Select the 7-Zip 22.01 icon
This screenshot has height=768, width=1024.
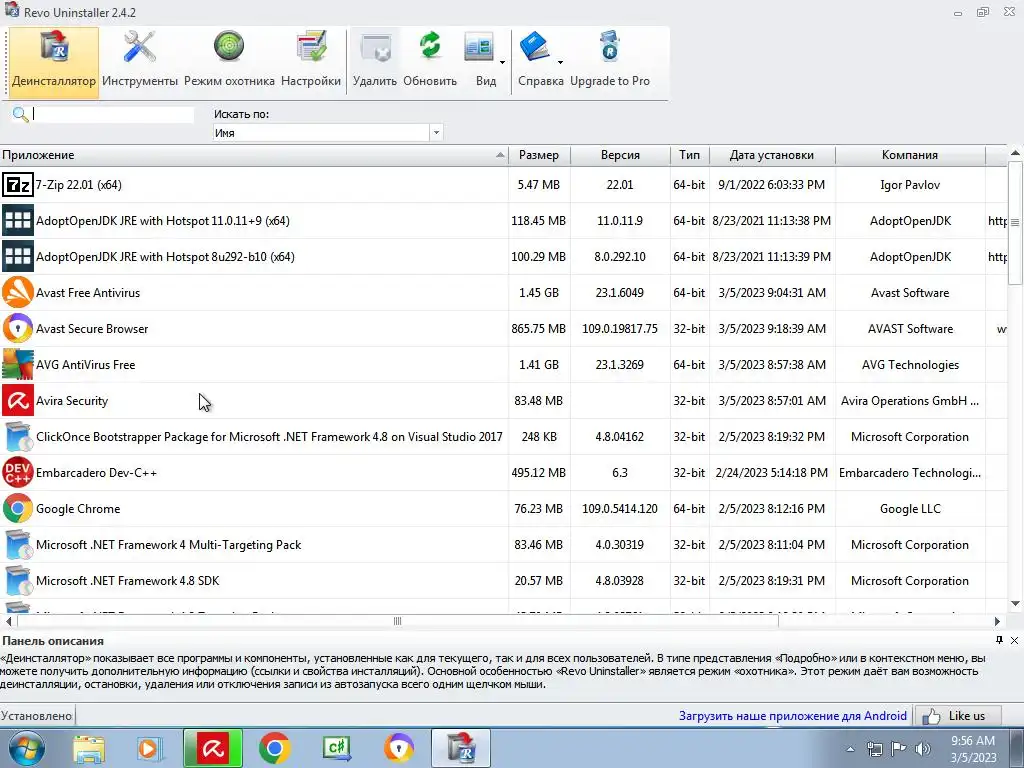point(18,185)
